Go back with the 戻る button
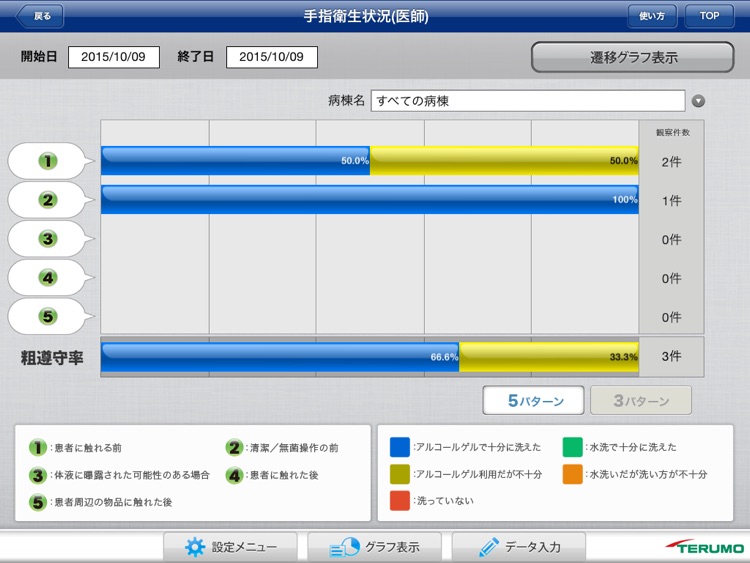 40,16
